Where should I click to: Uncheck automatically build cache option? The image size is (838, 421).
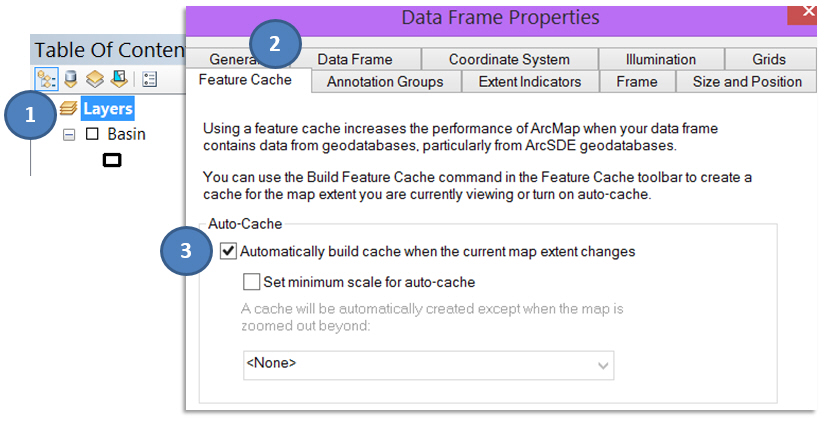pyautogui.click(x=228, y=252)
